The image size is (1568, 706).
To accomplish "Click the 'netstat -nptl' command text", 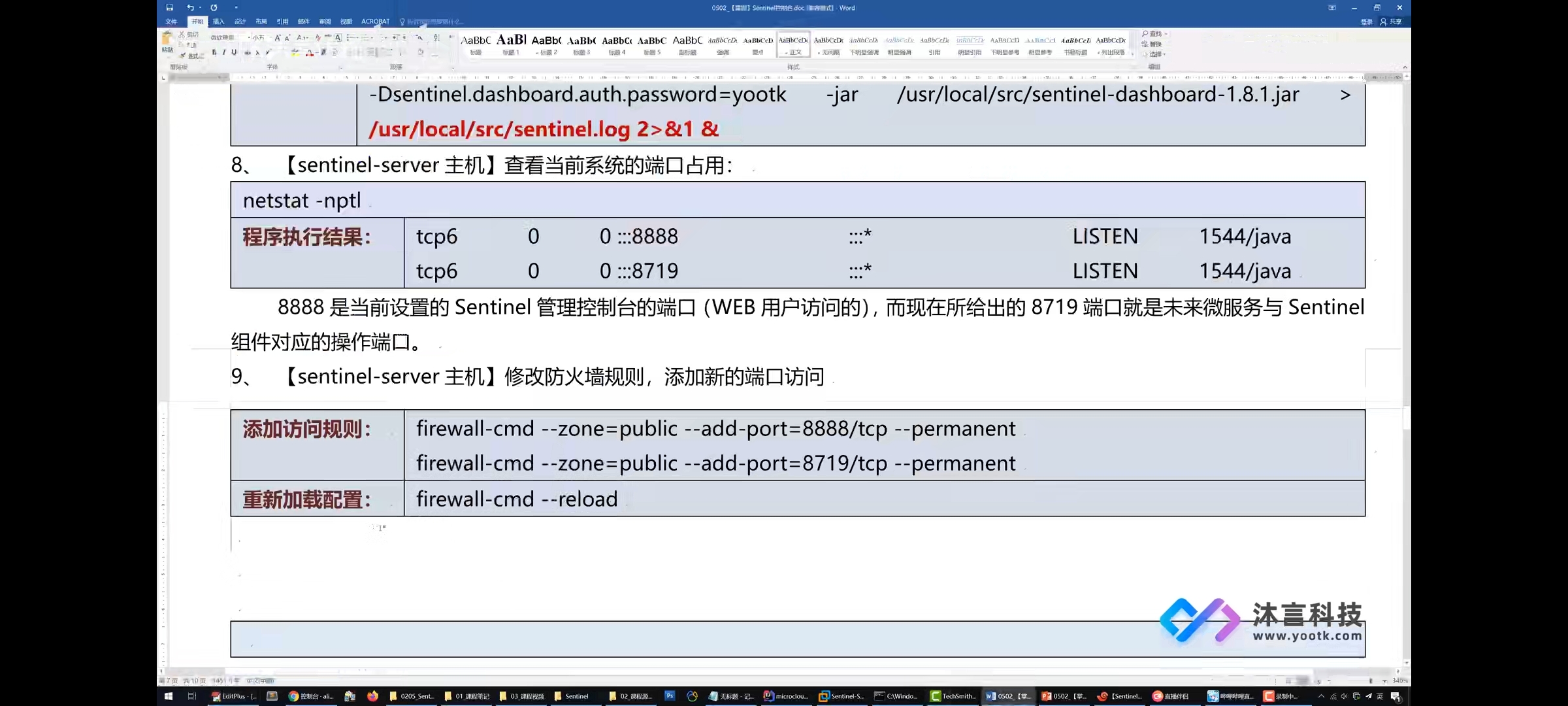I will 302,200.
